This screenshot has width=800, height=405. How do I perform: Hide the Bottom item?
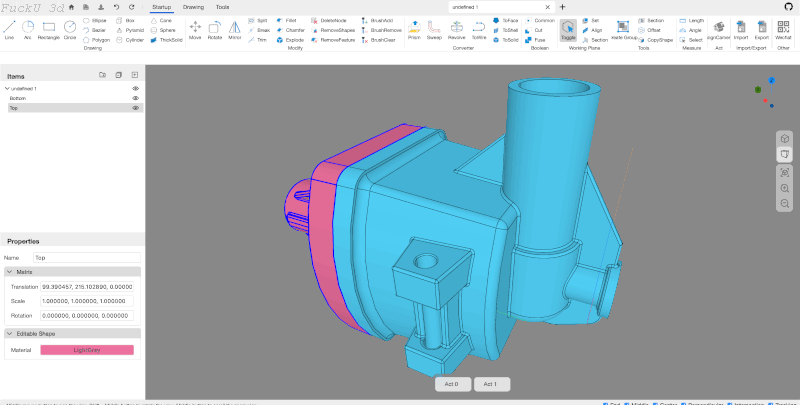pos(136,98)
